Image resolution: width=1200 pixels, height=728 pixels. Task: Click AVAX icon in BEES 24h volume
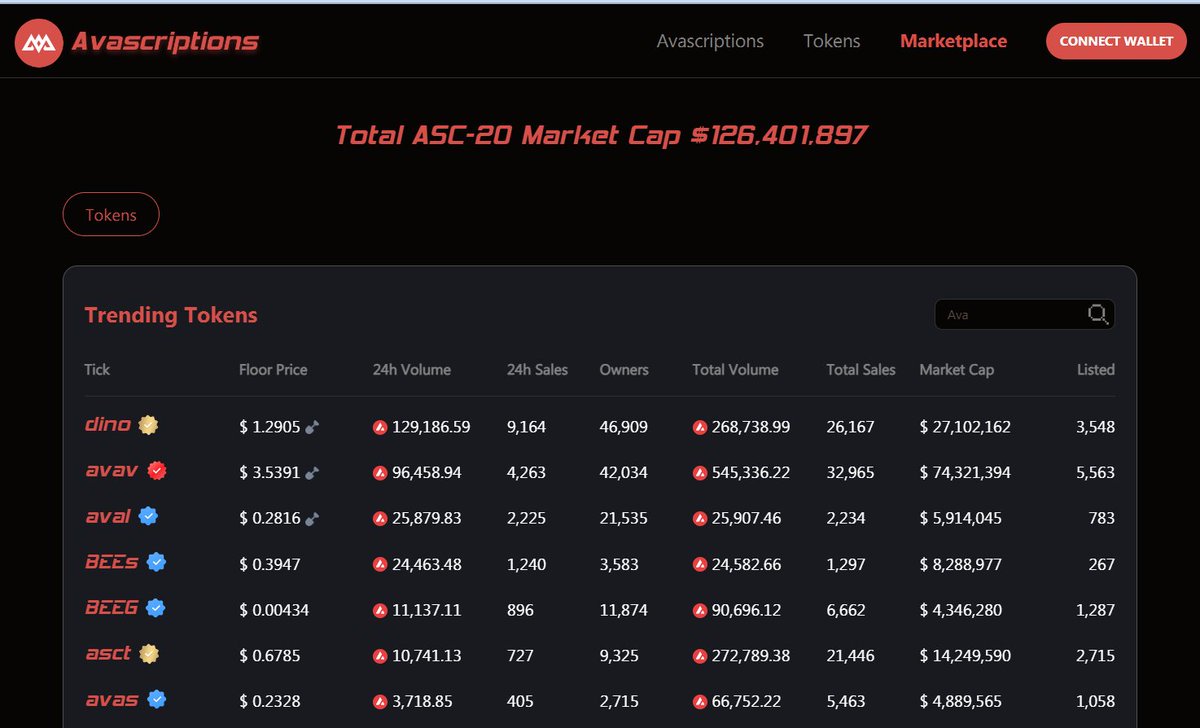tap(380, 565)
